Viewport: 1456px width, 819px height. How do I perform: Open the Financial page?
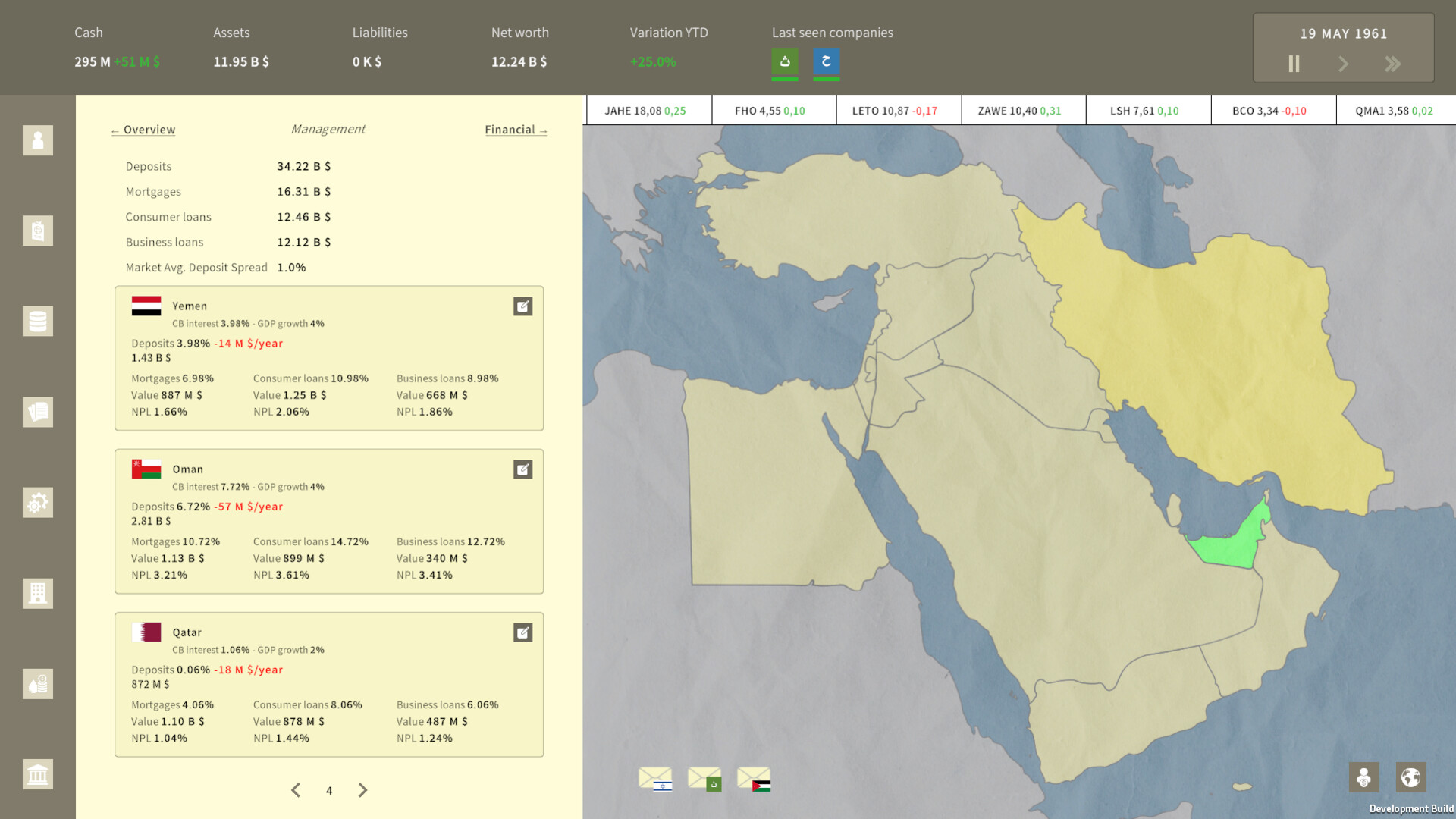click(x=515, y=130)
